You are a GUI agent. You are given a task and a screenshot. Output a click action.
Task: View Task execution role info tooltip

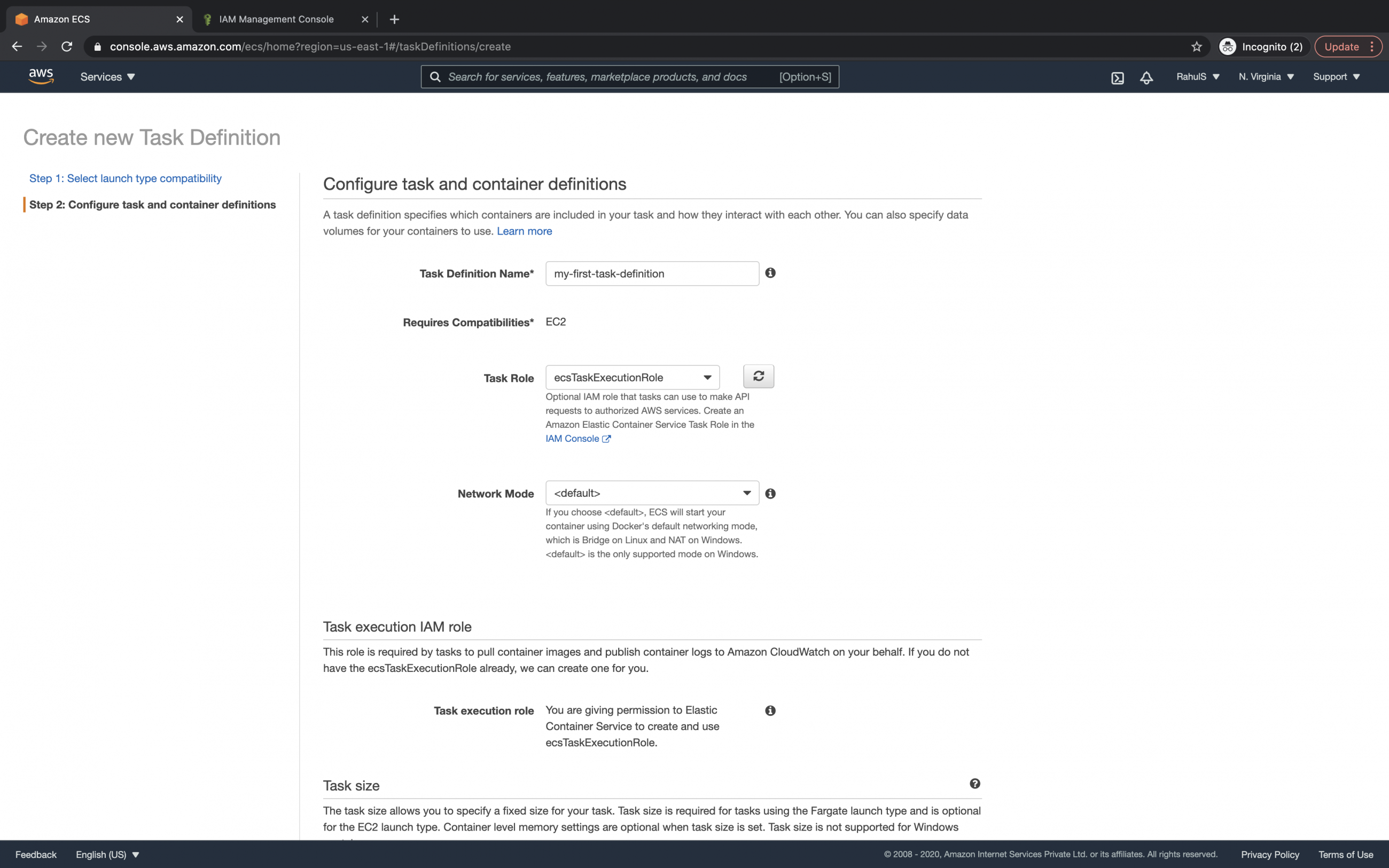coord(770,710)
